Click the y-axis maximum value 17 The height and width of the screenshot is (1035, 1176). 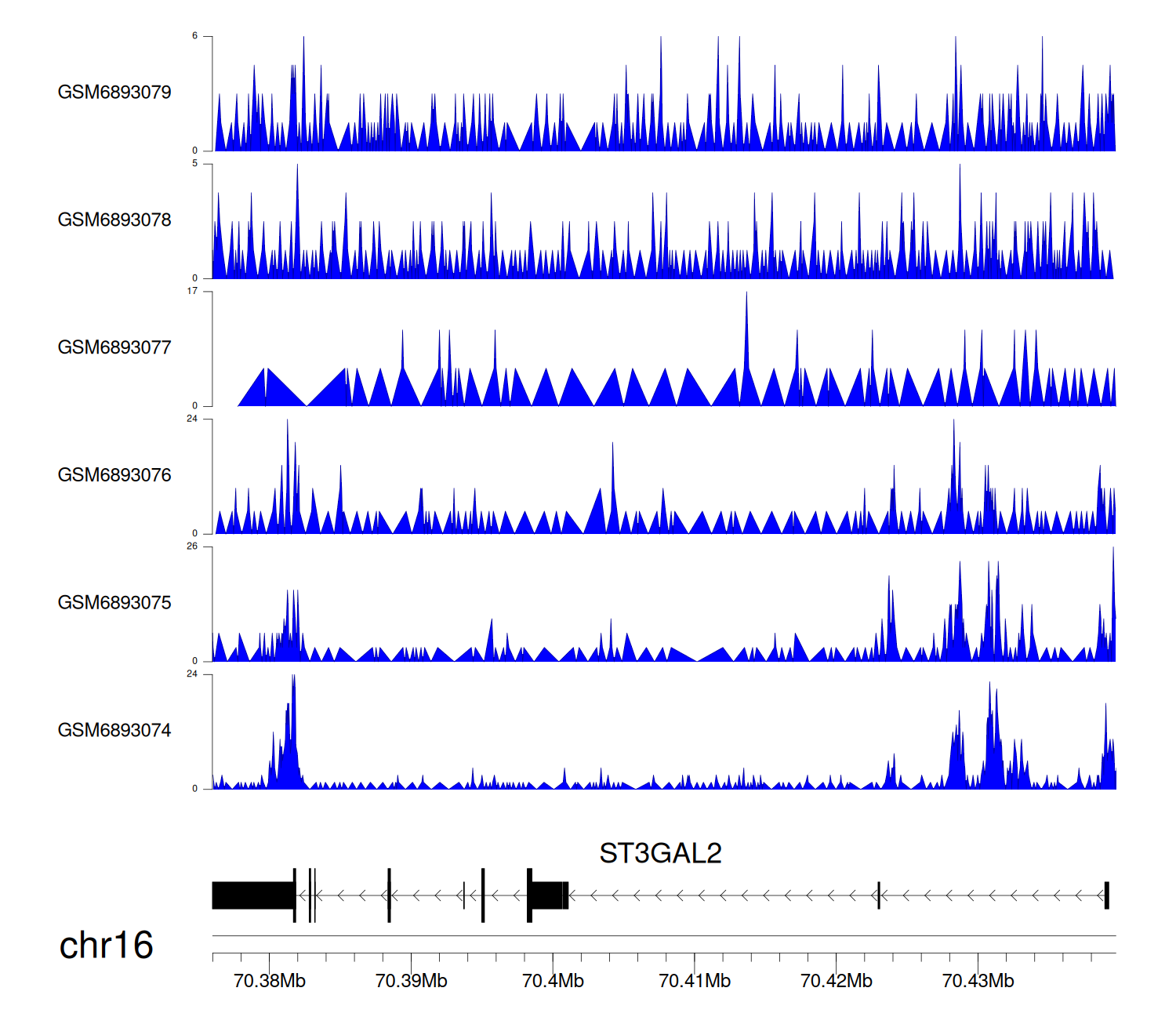[x=192, y=291]
